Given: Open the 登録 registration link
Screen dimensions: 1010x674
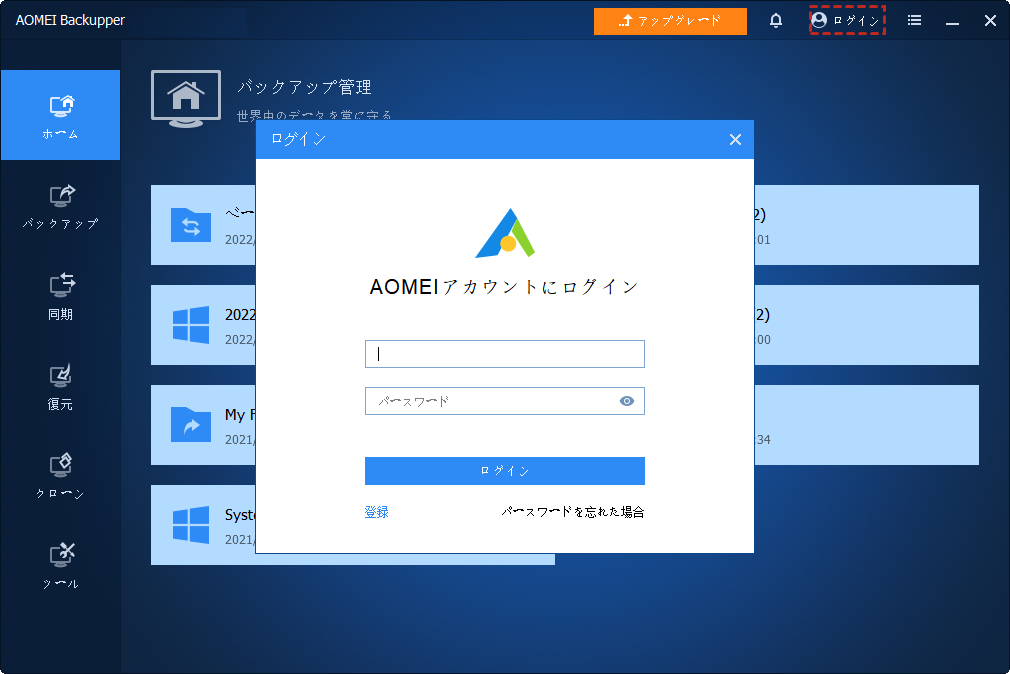Looking at the screenshot, I should pos(376,512).
